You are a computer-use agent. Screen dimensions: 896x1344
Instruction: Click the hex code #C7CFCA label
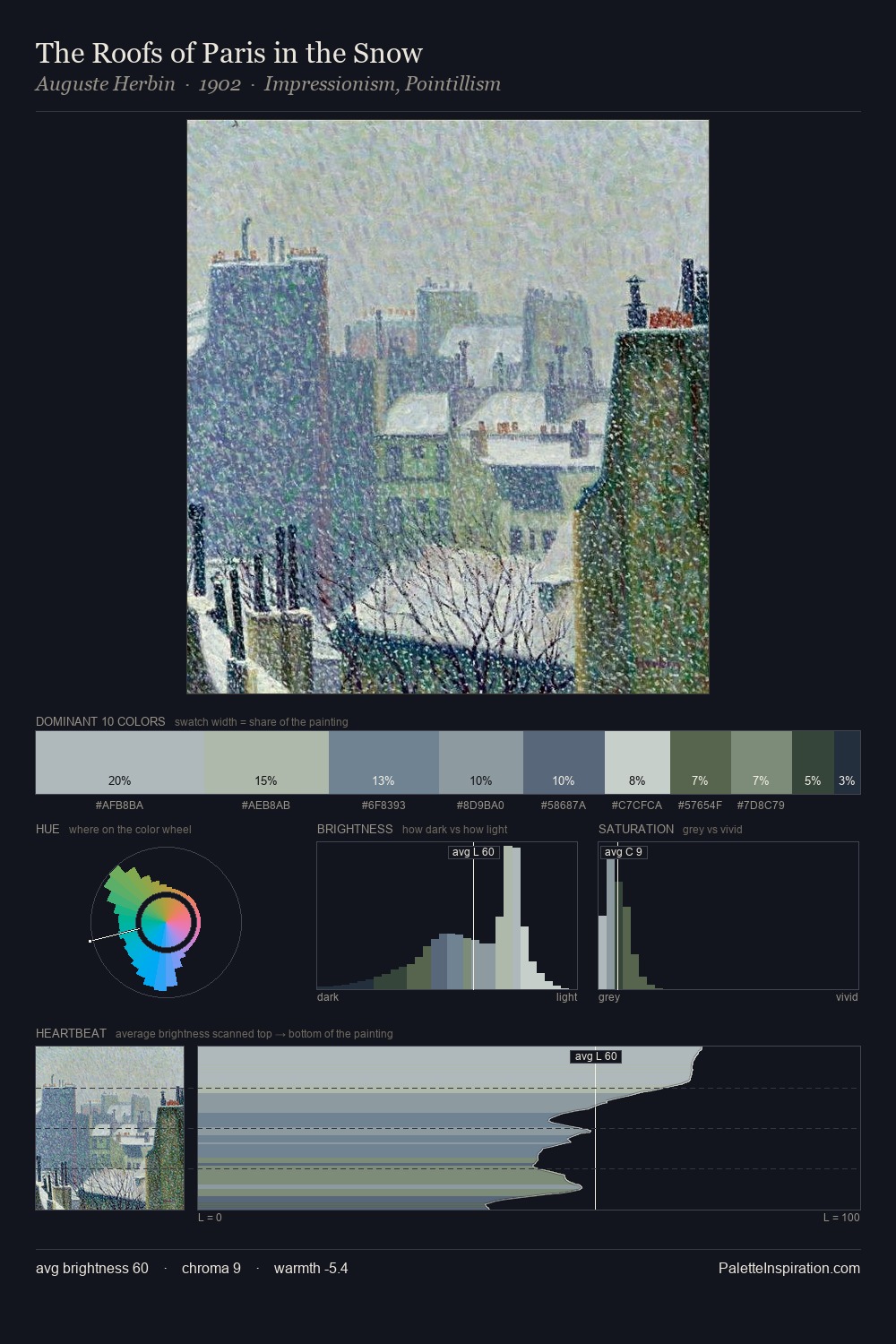[x=637, y=806]
